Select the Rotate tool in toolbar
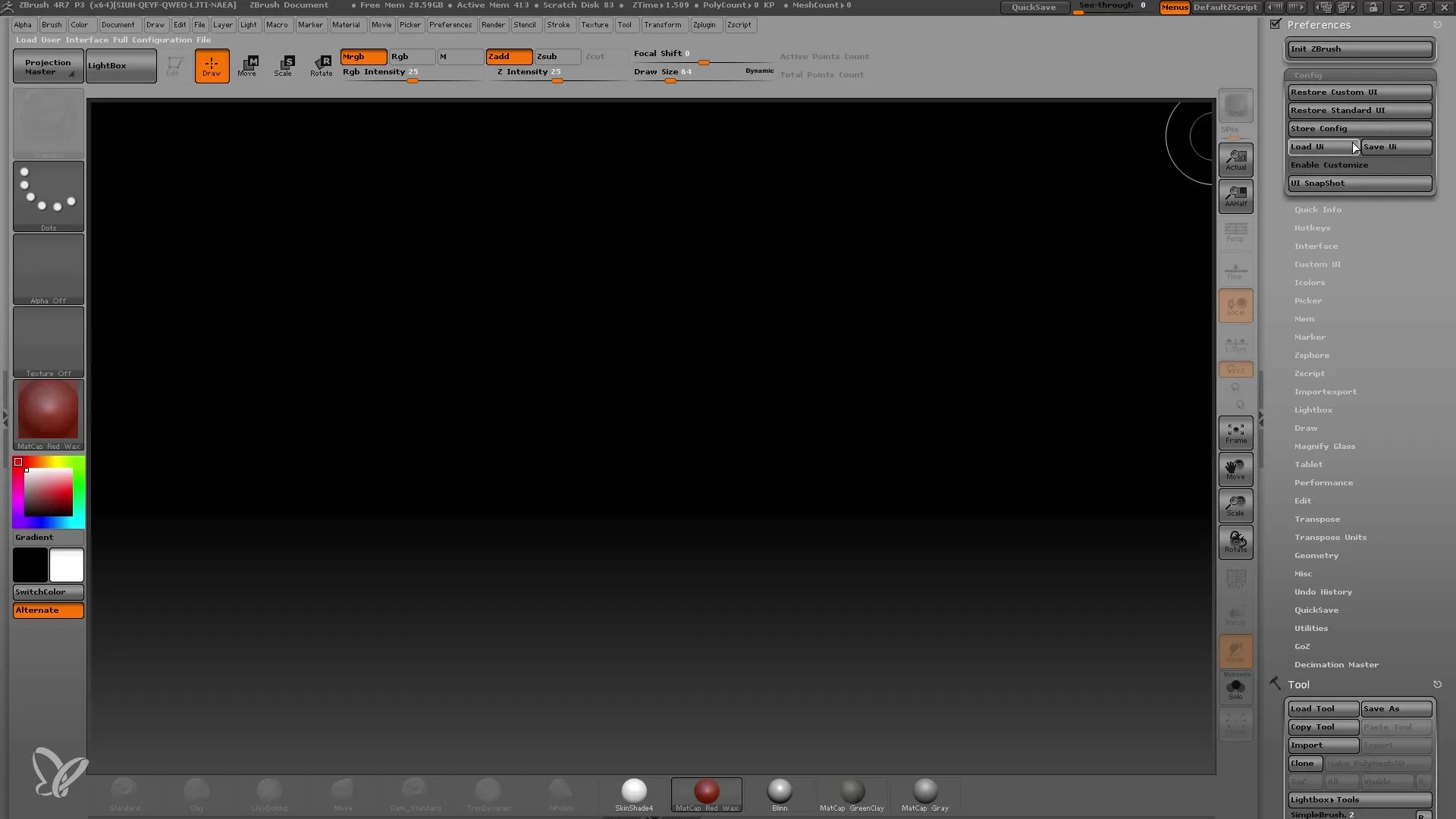 pyautogui.click(x=321, y=64)
